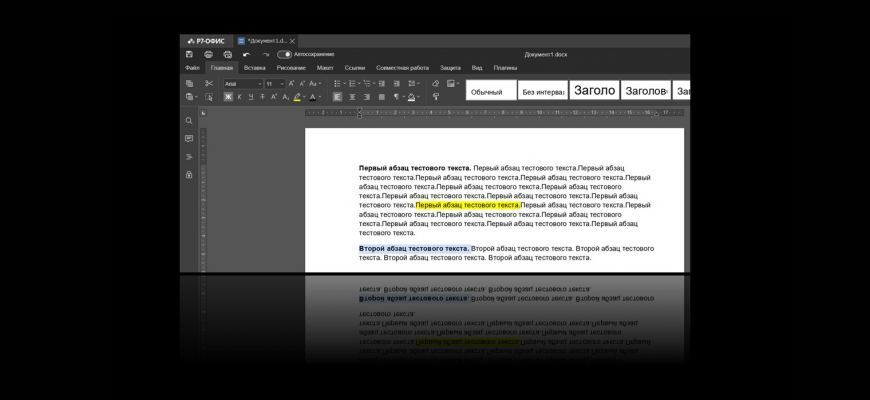The width and height of the screenshot is (870, 400).
Task: Click the lock icon in the left sidebar
Action: point(189,175)
